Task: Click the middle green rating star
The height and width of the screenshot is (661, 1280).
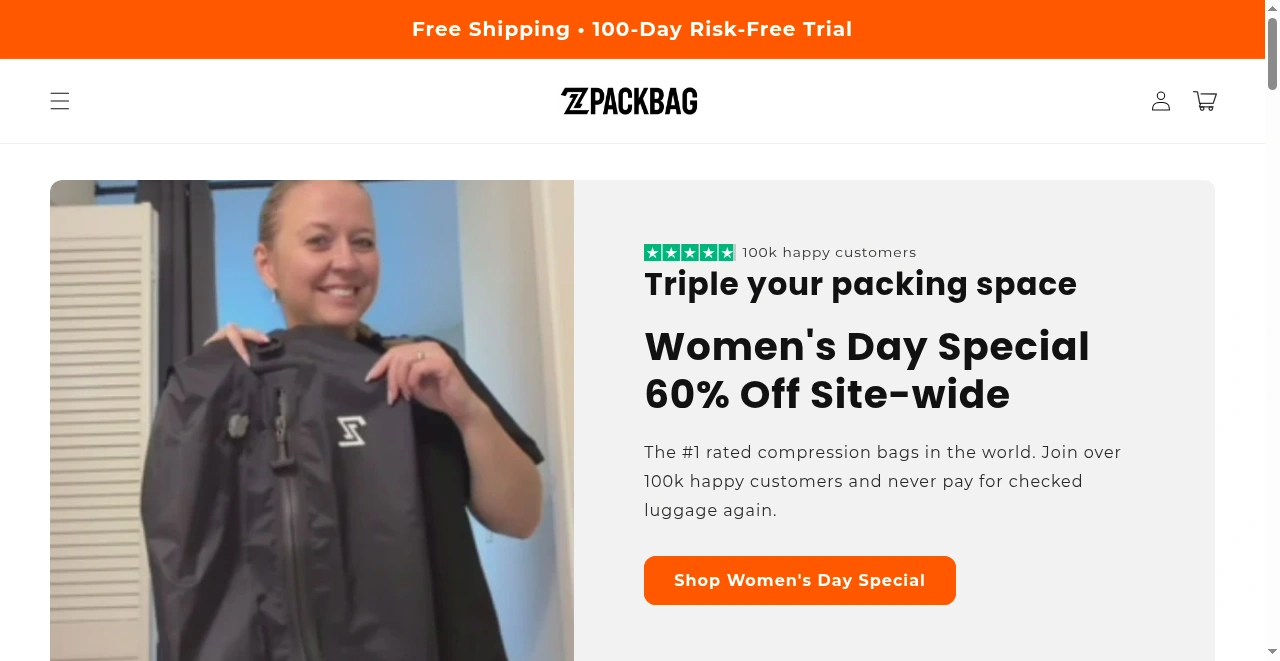Action: [690, 253]
